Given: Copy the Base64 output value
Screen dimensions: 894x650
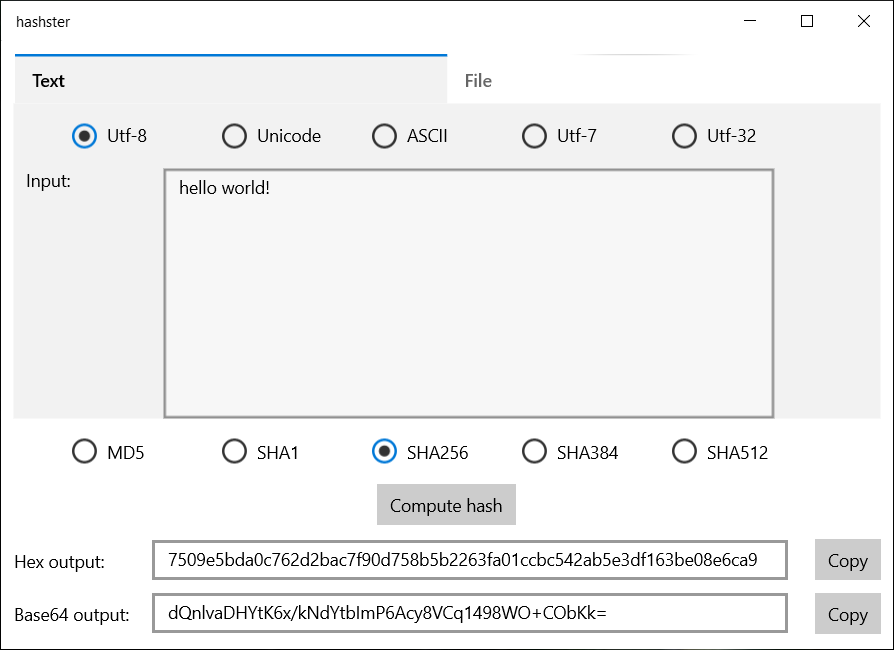Looking at the screenshot, I should coord(847,614).
